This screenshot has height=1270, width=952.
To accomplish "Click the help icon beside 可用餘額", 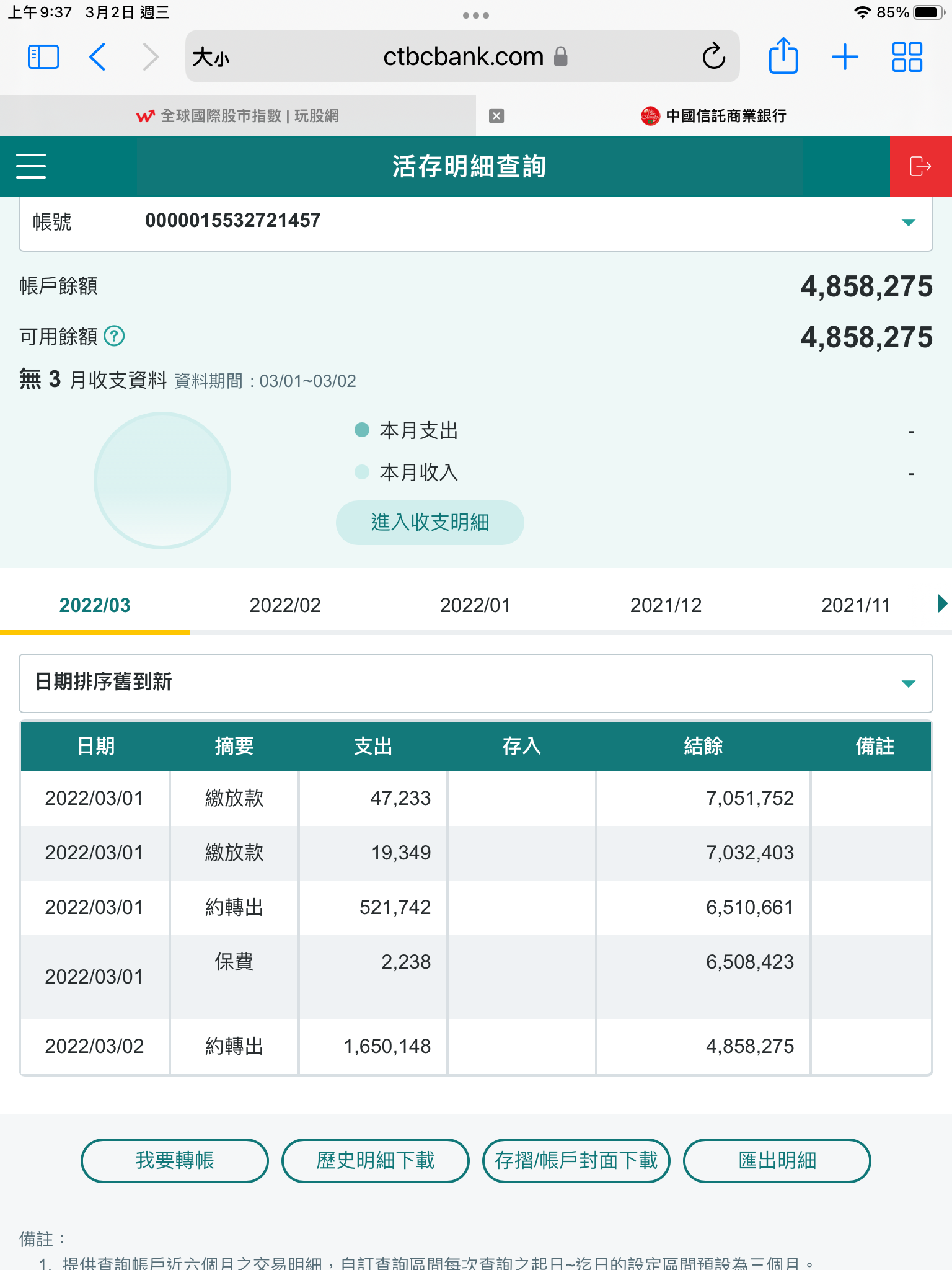I will (114, 336).
